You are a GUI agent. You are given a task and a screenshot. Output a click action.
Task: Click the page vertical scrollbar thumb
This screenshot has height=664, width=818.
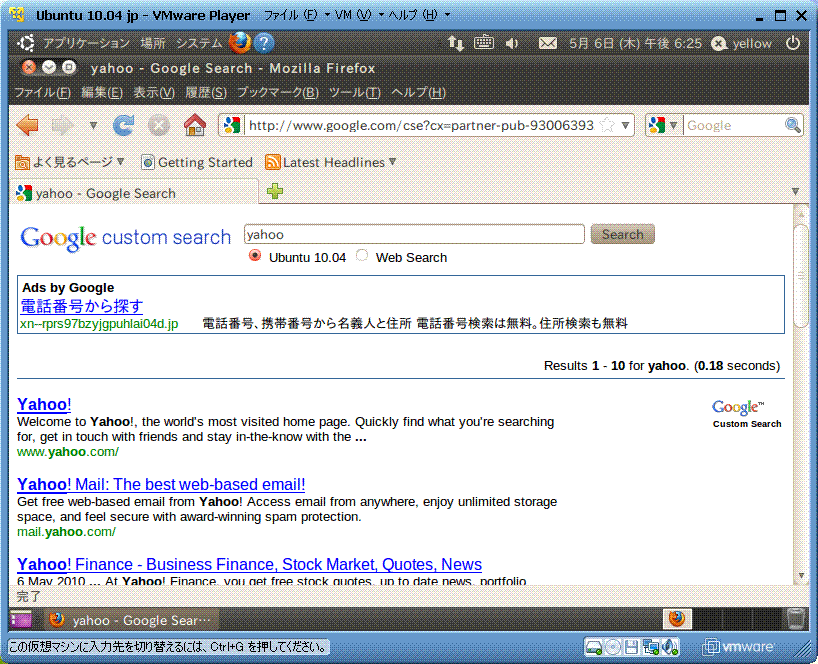[801, 275]
